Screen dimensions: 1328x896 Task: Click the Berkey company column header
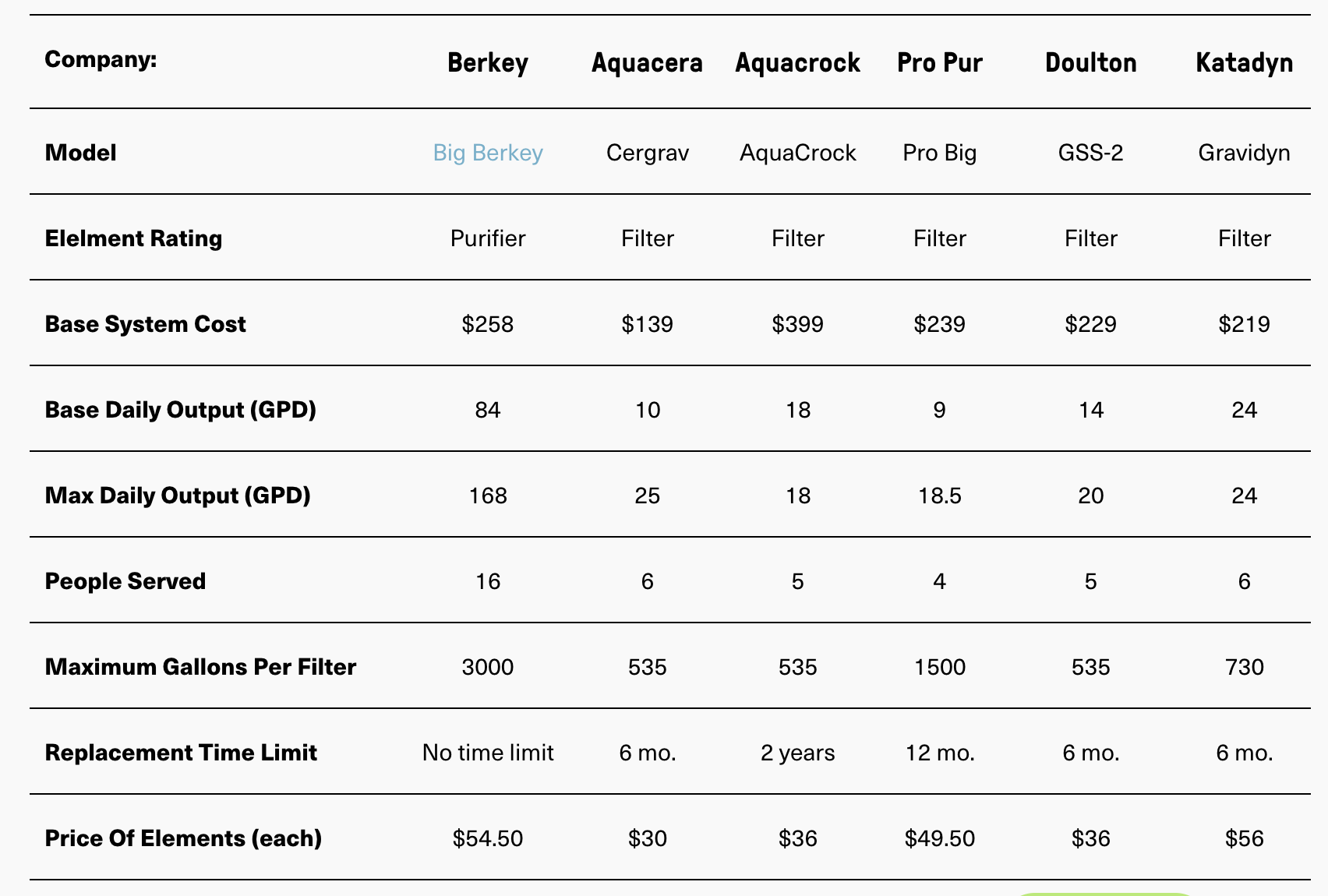click(x=488, y=62)
